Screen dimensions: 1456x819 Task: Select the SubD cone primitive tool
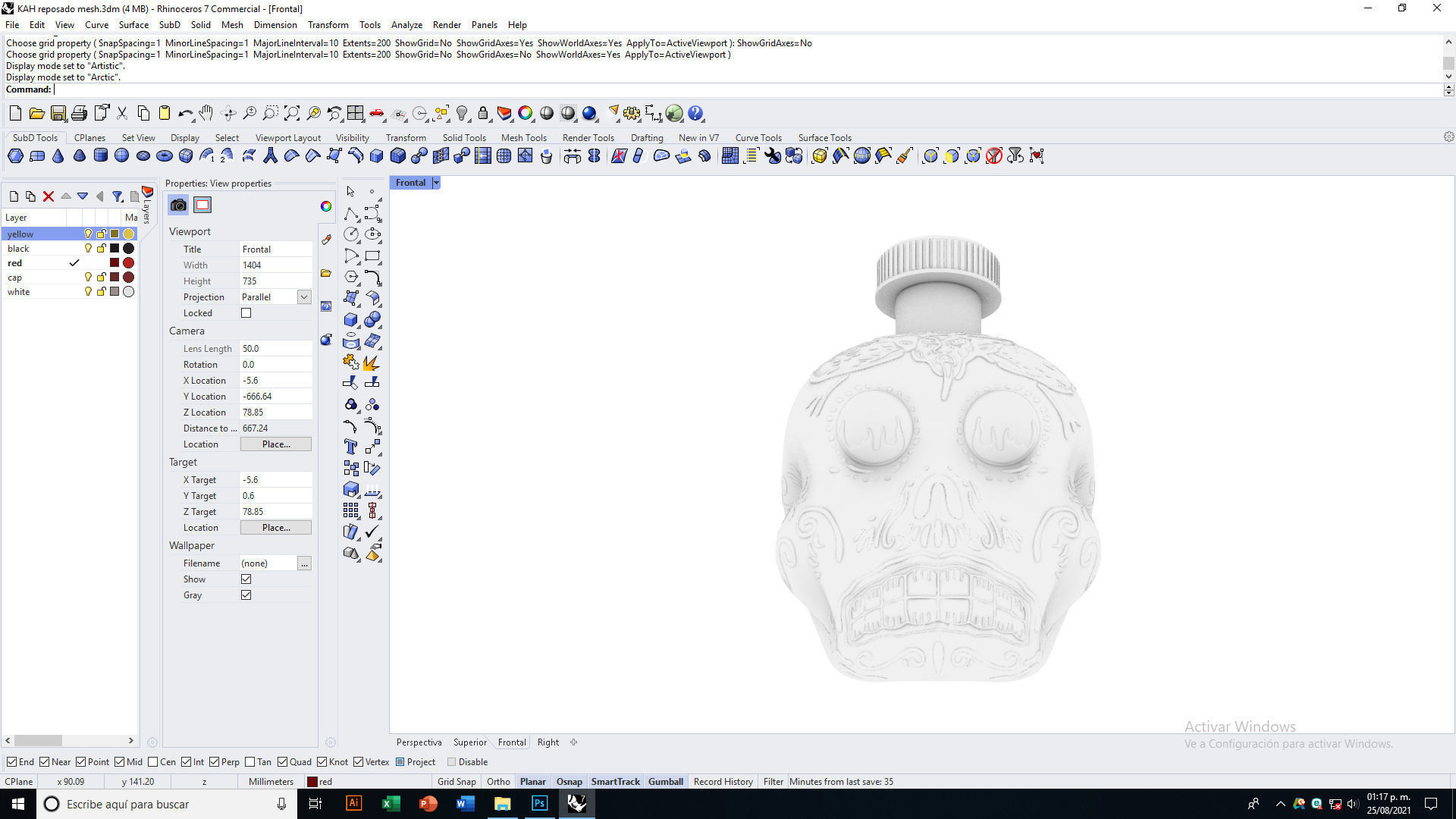pyautogui.click(x=58, y=156)
